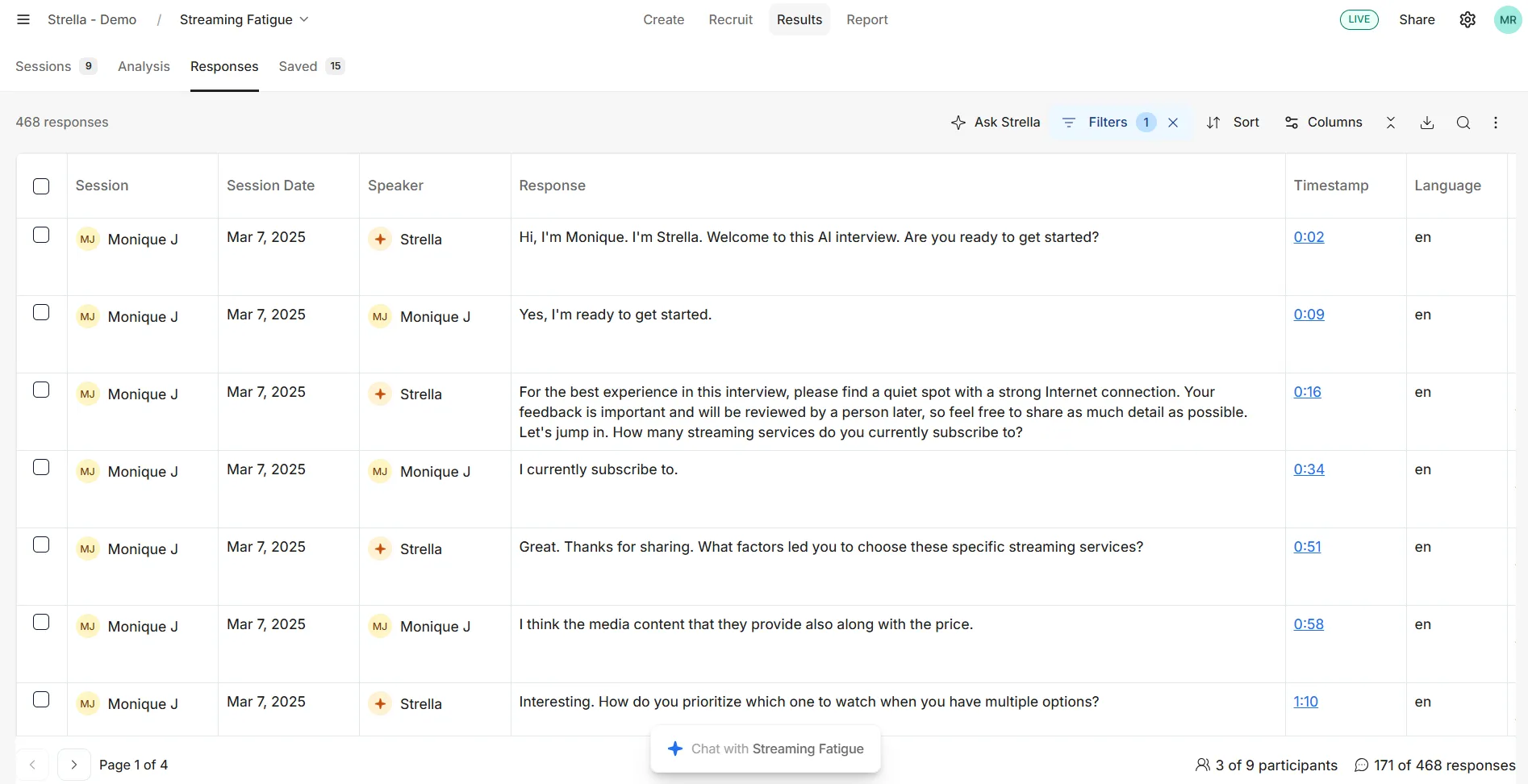1528x784 pixels.
Task: Open the MR user avatar menu
Action: tap(1508, 19)
